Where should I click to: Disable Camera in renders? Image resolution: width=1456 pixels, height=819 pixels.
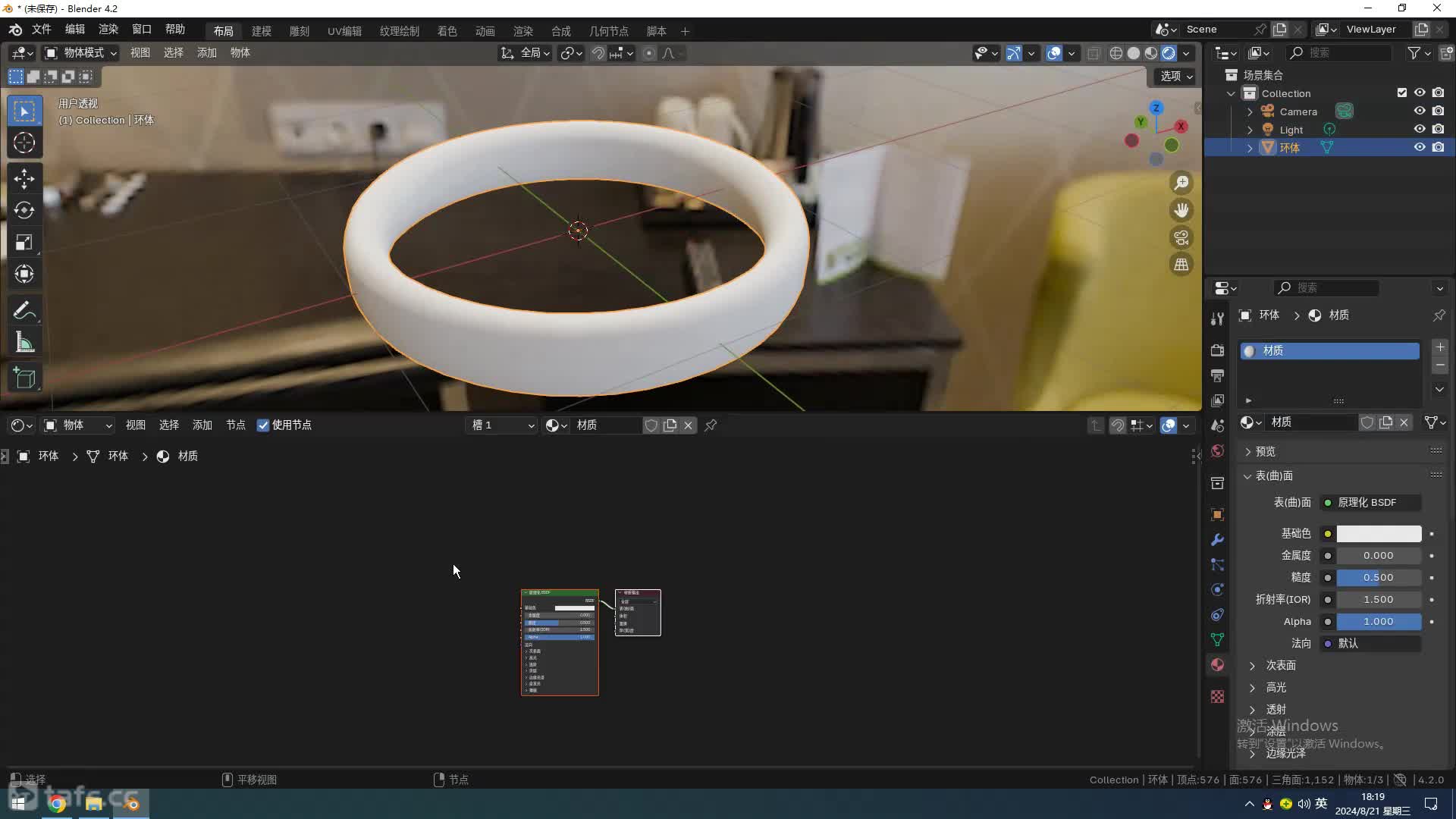point(1438,111)
